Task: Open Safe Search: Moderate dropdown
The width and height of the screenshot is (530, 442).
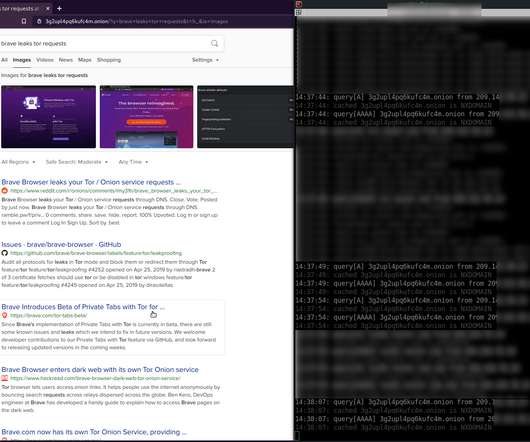Action: (x=77, y=162)
